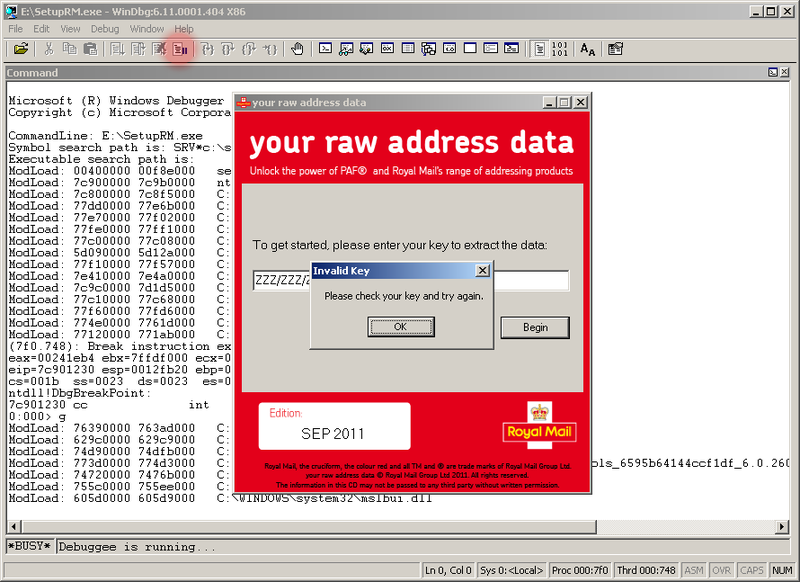Viewport: 800px width, 582px height.
Task: Open the Help menu
Action: 184,29
